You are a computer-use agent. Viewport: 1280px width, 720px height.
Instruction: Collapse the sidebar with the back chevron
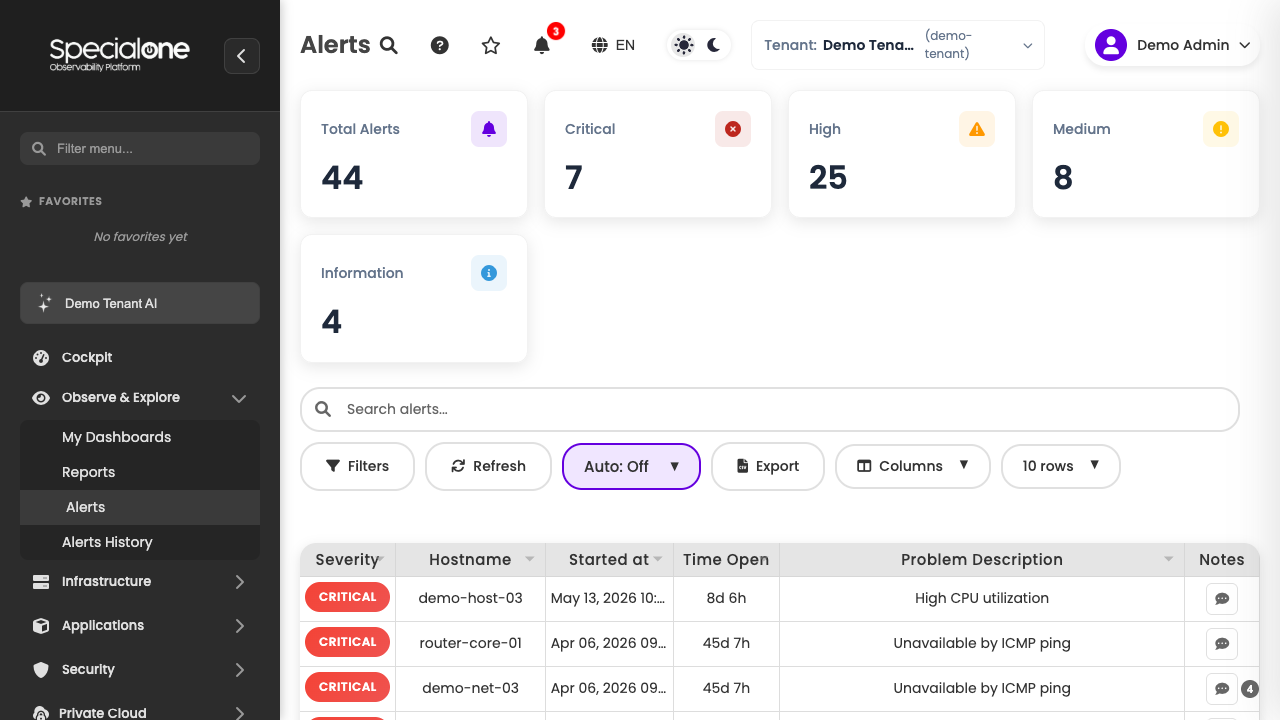tap(242, 56)
